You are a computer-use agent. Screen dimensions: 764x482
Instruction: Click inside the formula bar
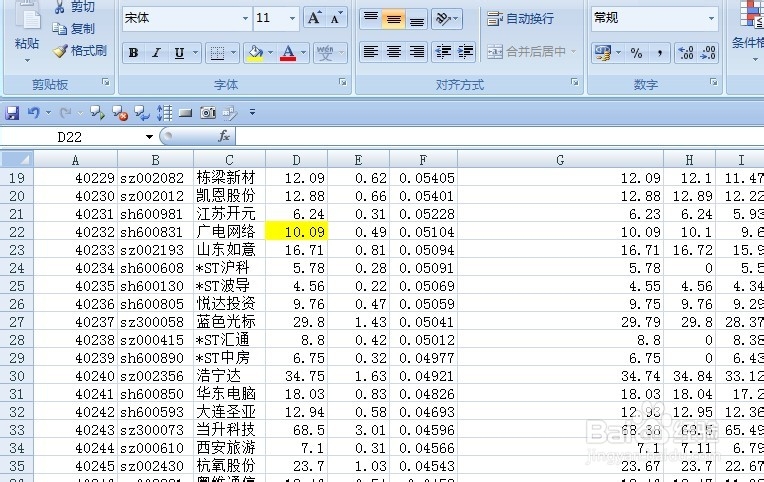tap(500, 136)
